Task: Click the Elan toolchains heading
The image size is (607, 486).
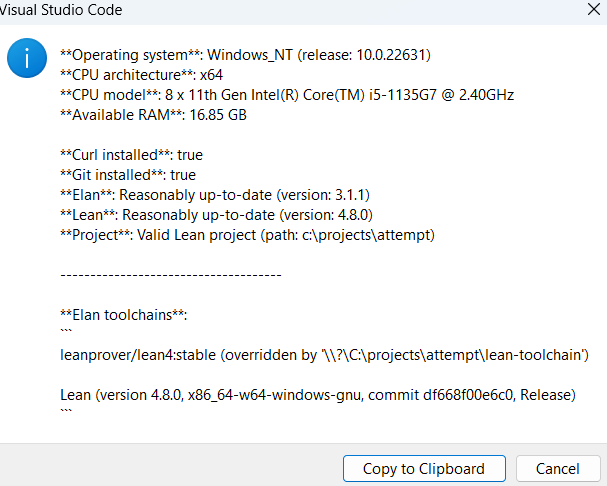Action: 124,315
